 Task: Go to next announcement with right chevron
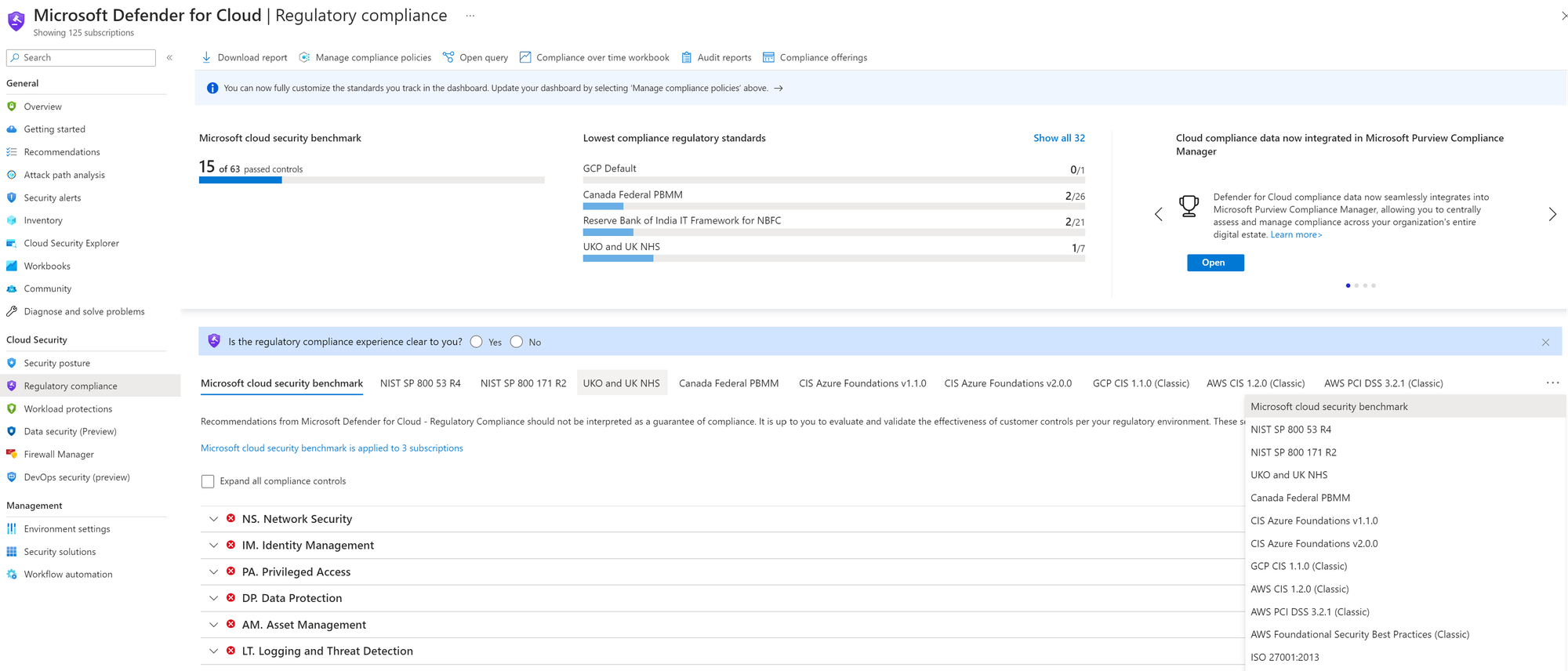[1552, 214]
